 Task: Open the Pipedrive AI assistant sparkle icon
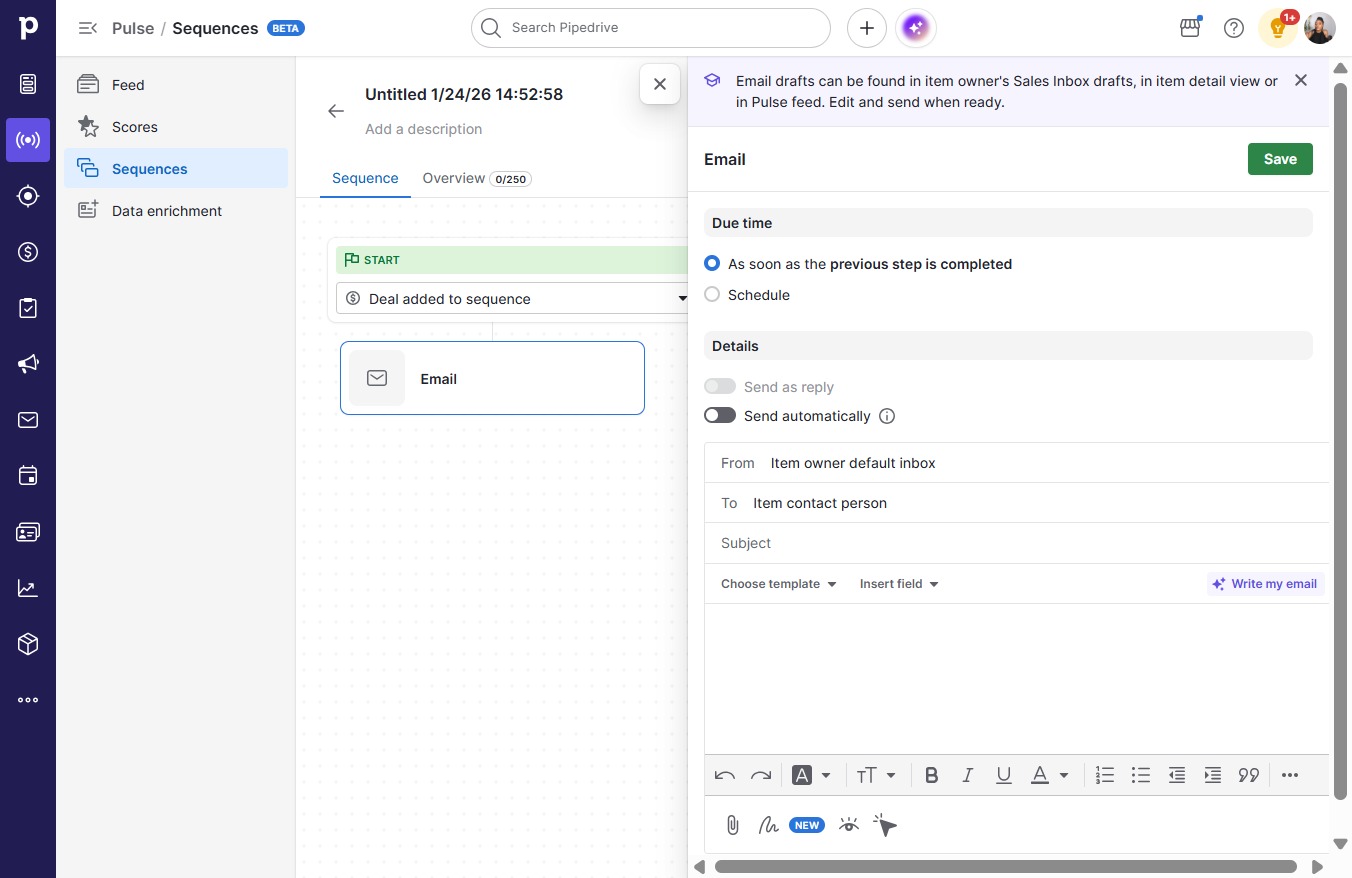click(917, 28)
